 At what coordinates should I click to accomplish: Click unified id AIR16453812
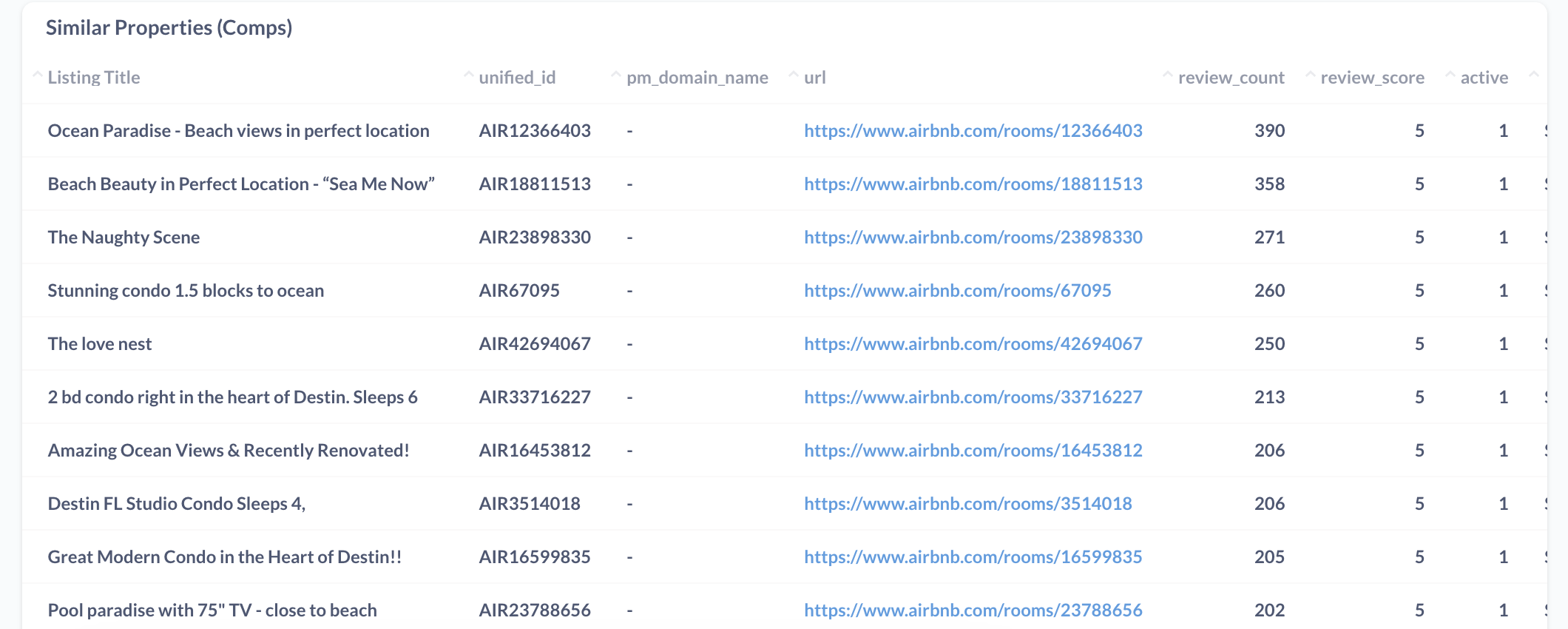(x=535, y=451)
